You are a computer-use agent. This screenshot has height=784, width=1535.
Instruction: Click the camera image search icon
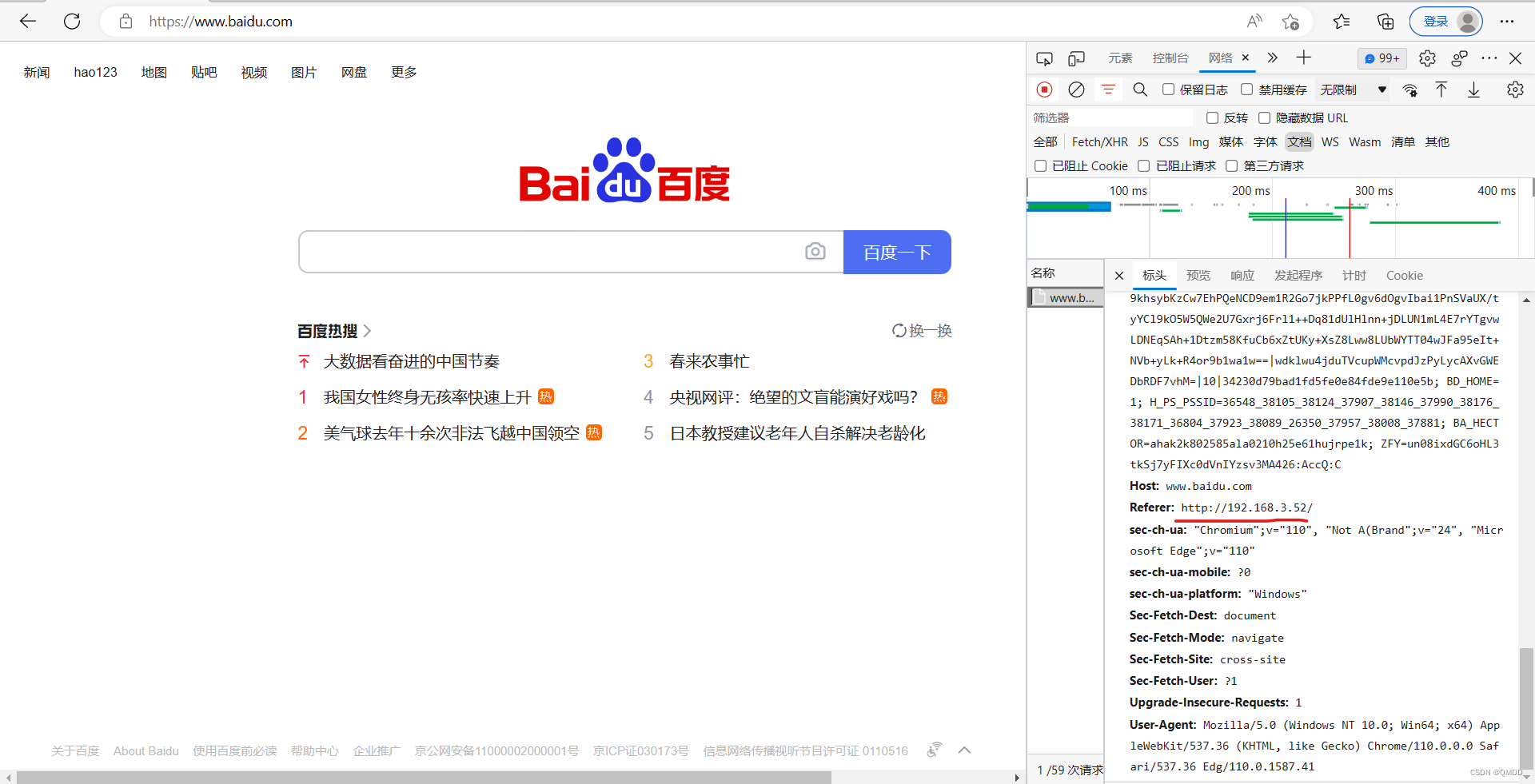tap(815, 252)
